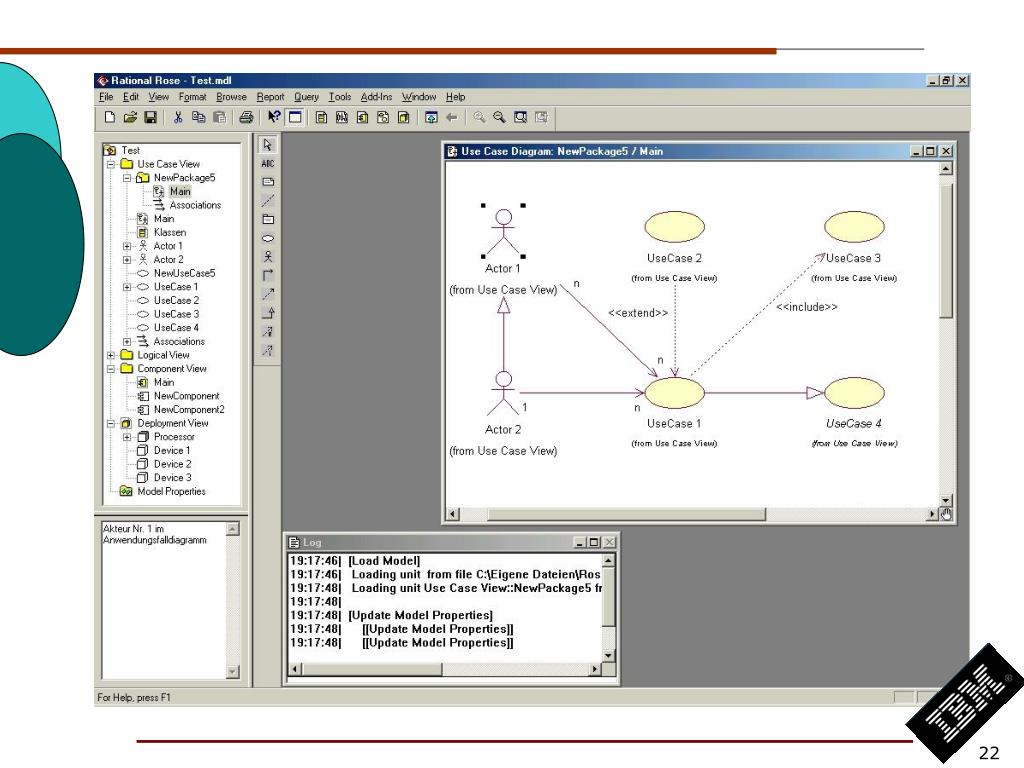Click the UseCase 1 ellipse in diagram
This screenshot has height=768, width=1024.
pyautogui.click(x=675, y=392)
